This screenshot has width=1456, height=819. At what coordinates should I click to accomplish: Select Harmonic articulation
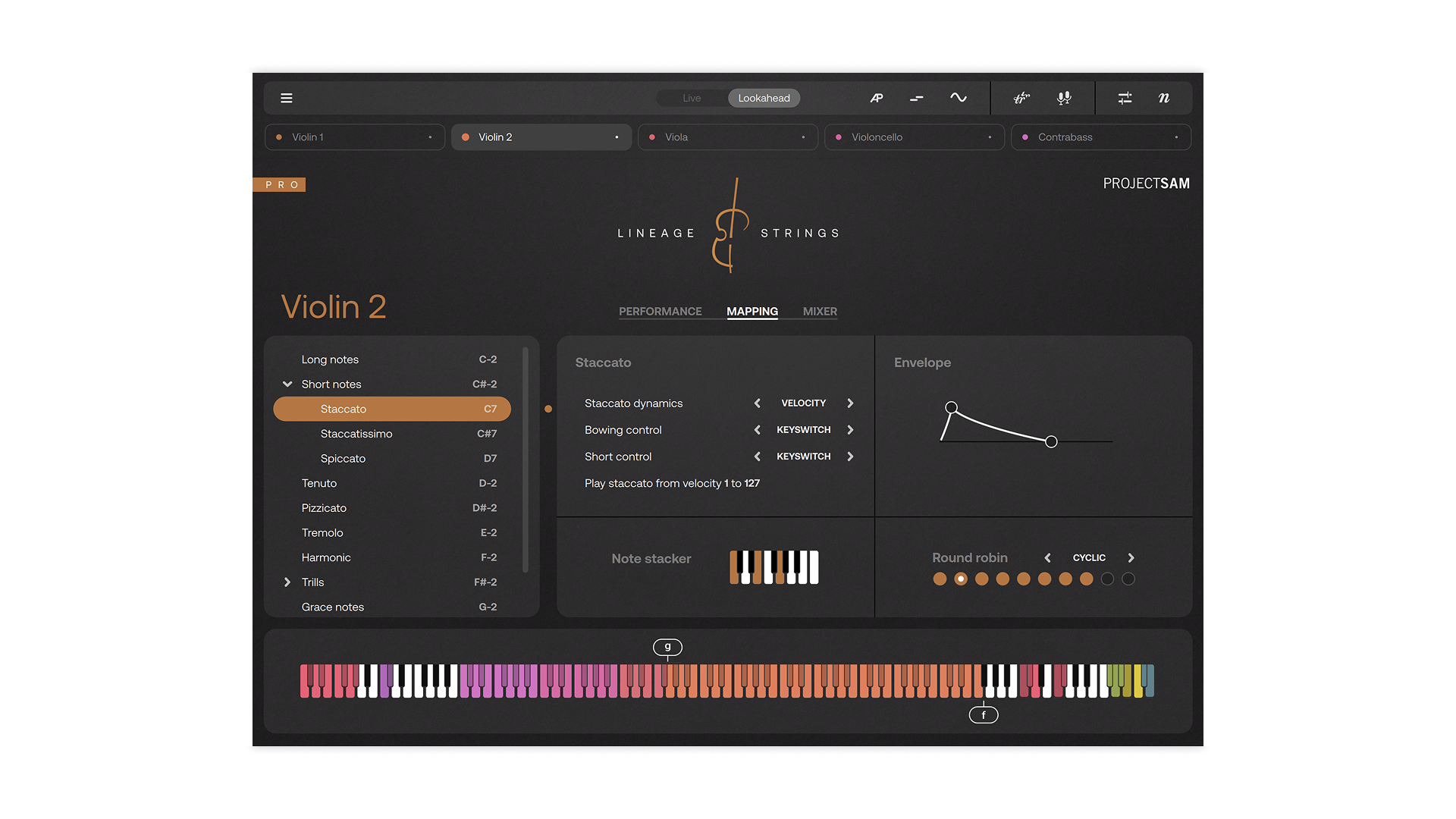(392, 557)
